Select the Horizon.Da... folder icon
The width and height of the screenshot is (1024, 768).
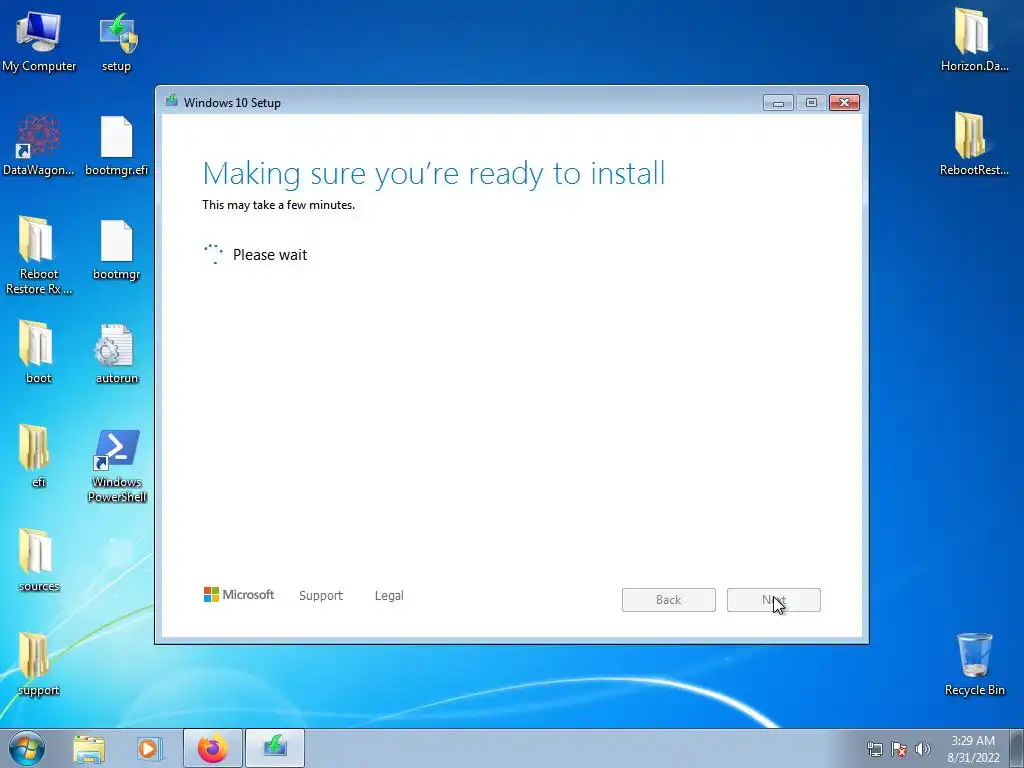pos(974,39)
